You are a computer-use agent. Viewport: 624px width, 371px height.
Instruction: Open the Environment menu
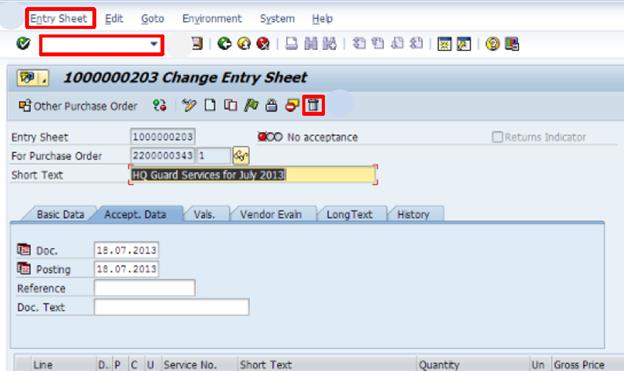pyautogui.click(x=212, y=18)
